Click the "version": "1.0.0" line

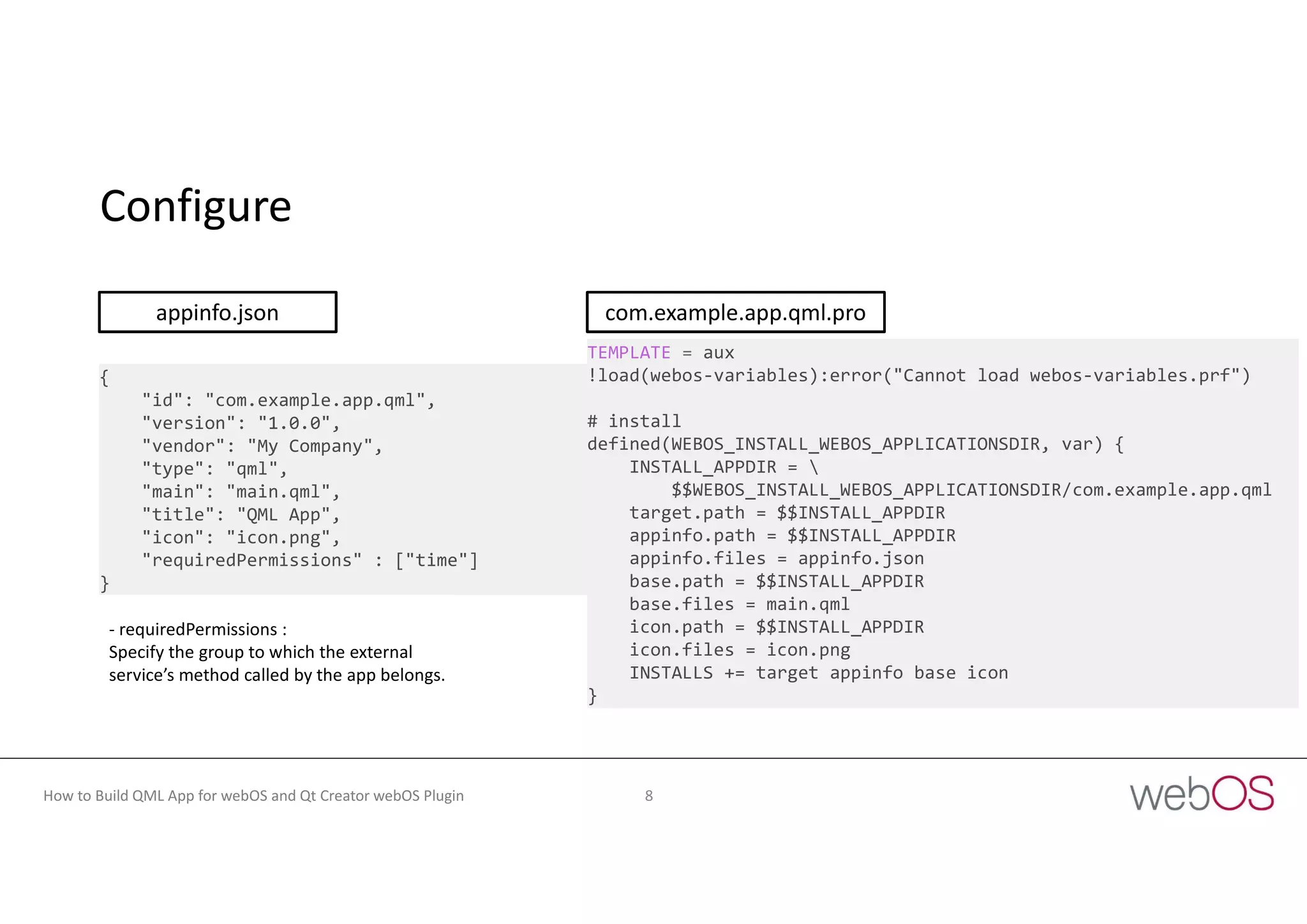click(x=241, y=423)
